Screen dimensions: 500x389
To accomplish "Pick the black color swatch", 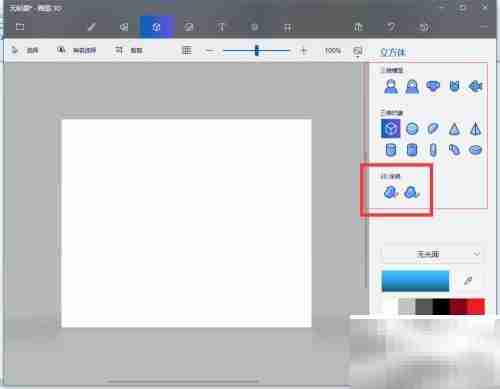I will [441, 307].
